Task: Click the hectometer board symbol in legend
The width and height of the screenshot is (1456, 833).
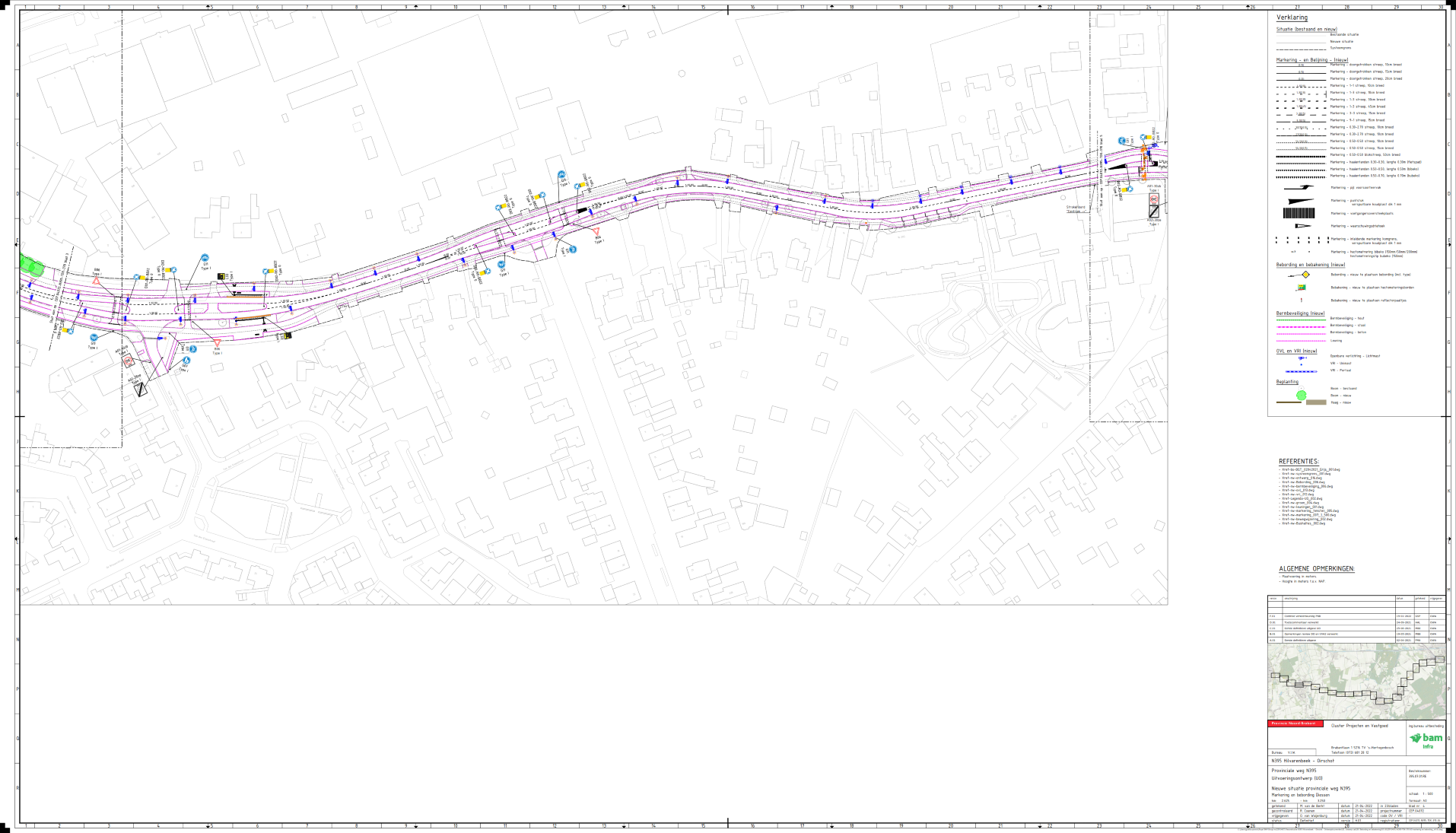Action: click(x=1302, y=288)
